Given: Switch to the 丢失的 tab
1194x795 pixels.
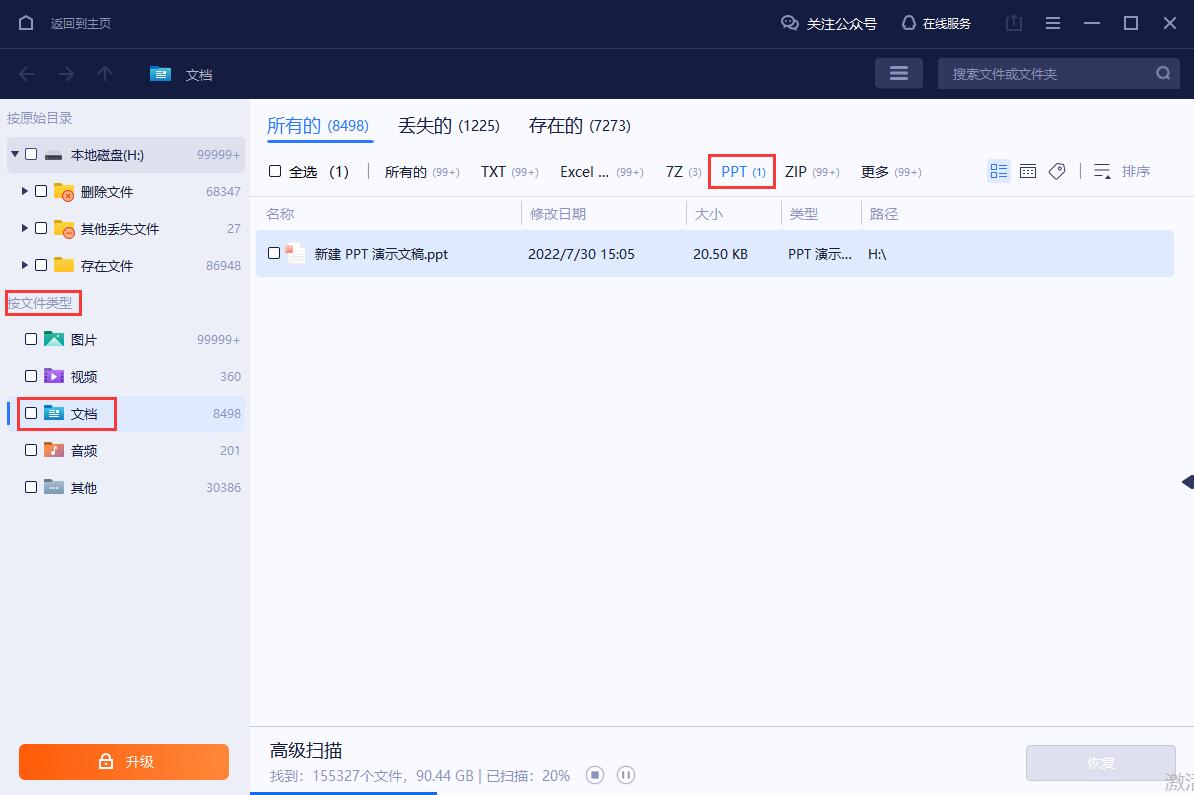Looking at the screenshot, I should click(x=448, y=126).
